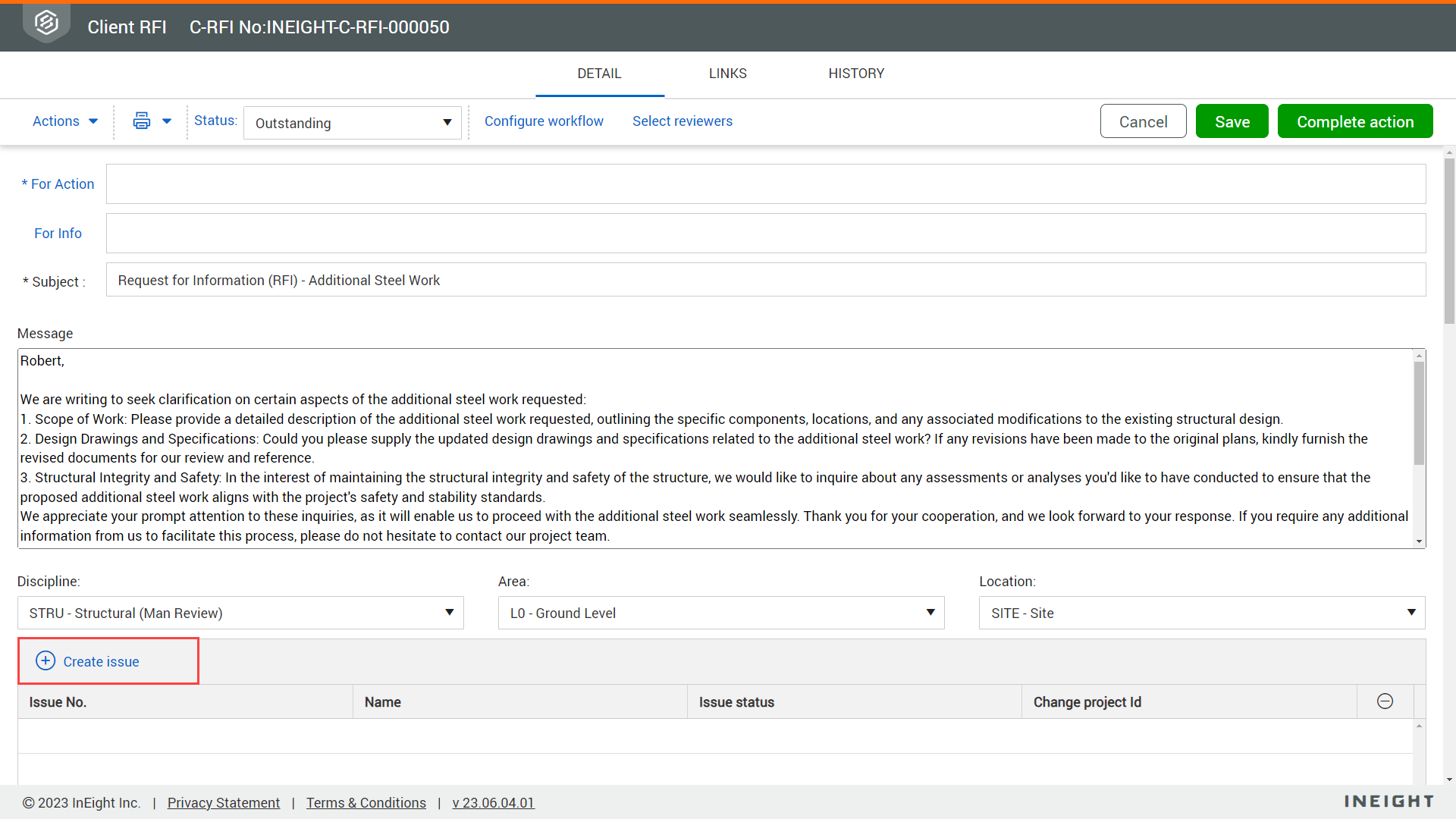Image resolution: width=1456 pixels, height=819 pixels.
Task: Click the plus icon next to Create issue
Action: pyautogui.click(x=45, y=661)
